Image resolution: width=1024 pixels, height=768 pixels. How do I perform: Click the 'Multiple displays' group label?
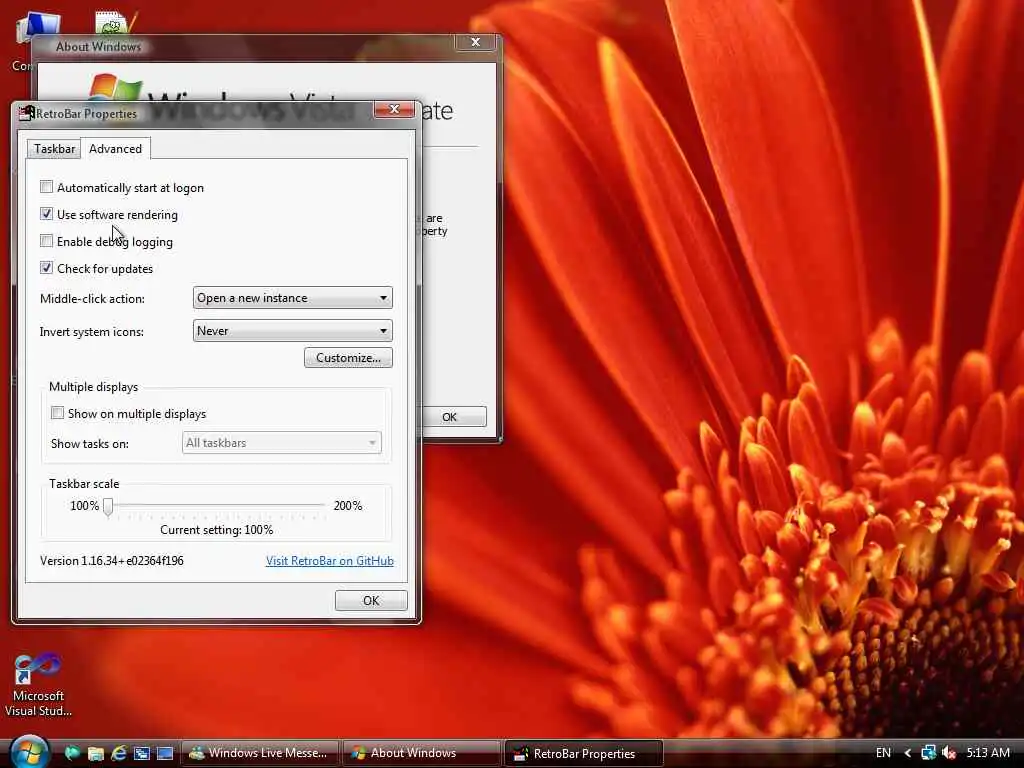(x=93, y=387)
